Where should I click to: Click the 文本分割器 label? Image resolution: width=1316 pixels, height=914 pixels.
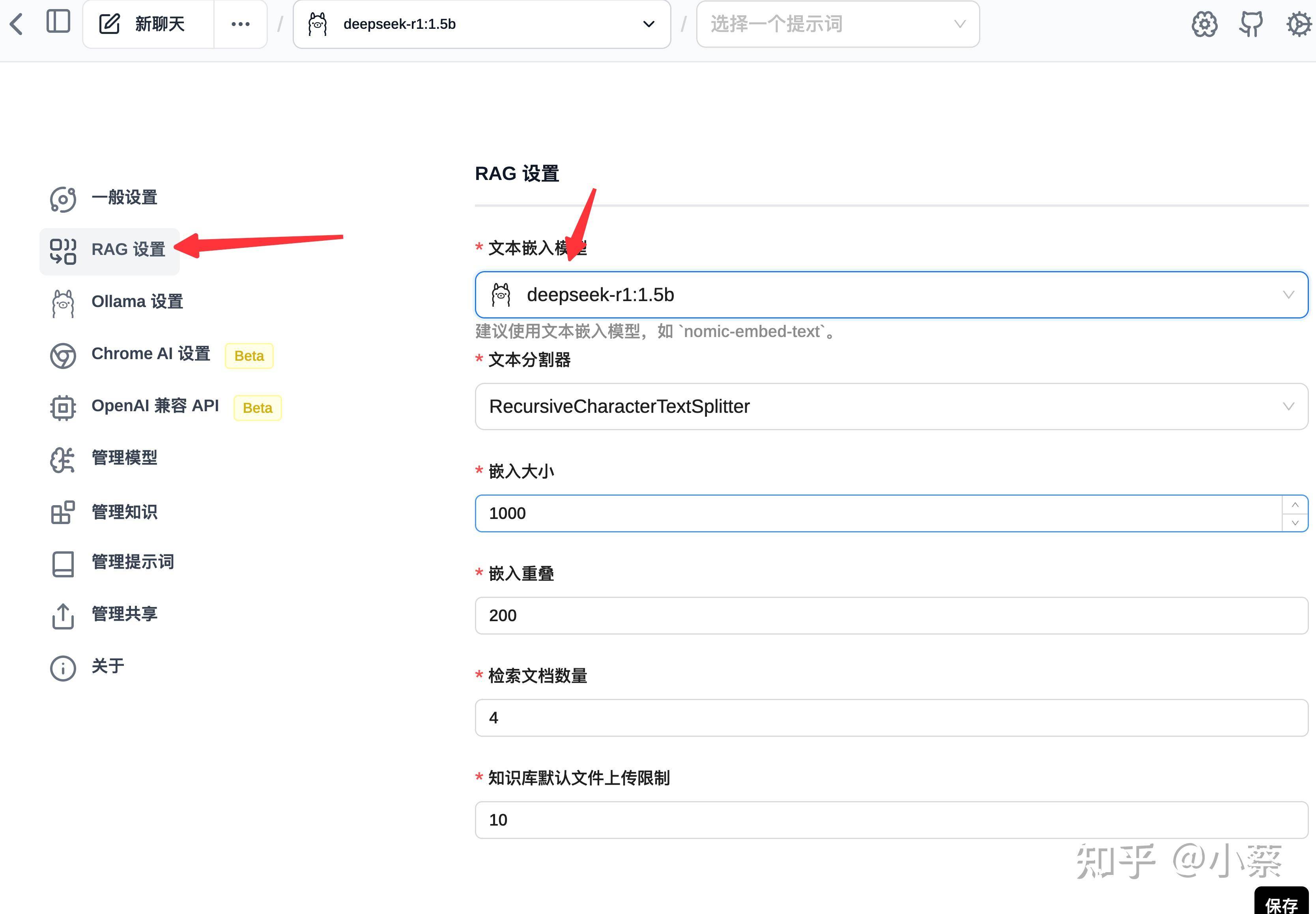pos(529,360)
